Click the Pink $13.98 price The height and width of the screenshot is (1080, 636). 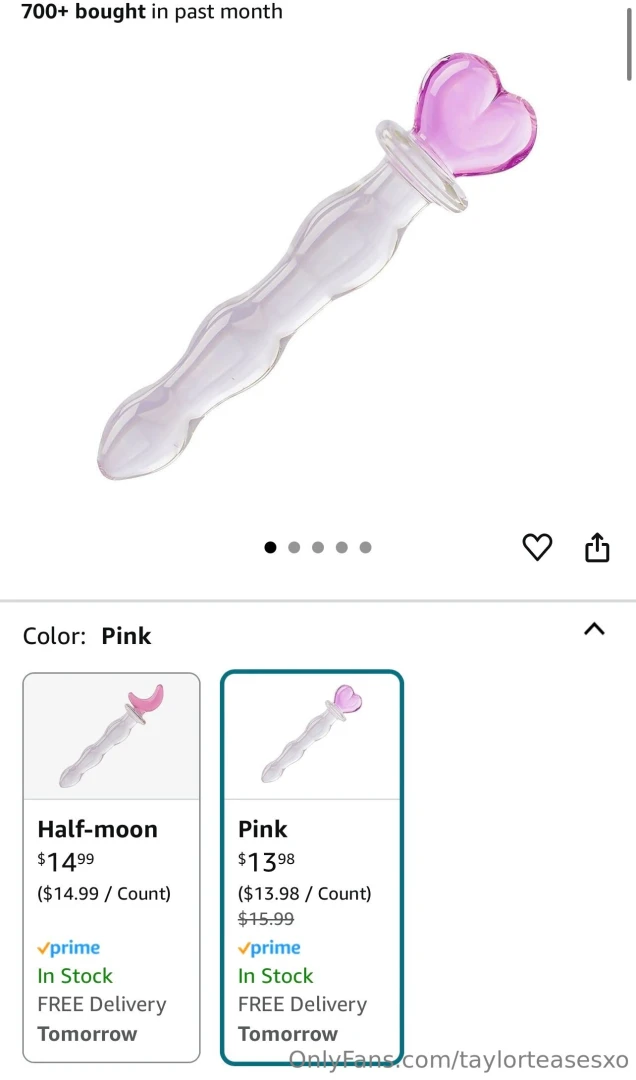click(267, 861)
